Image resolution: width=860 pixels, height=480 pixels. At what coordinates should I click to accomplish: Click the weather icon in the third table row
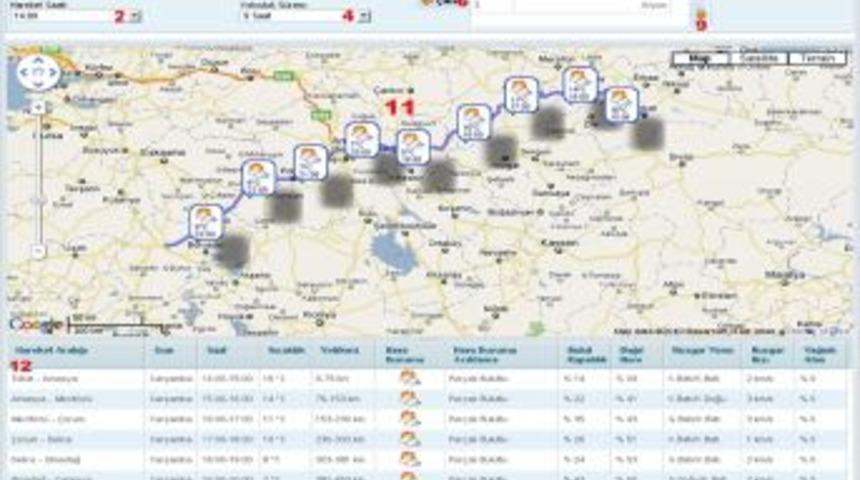point(409,418)
